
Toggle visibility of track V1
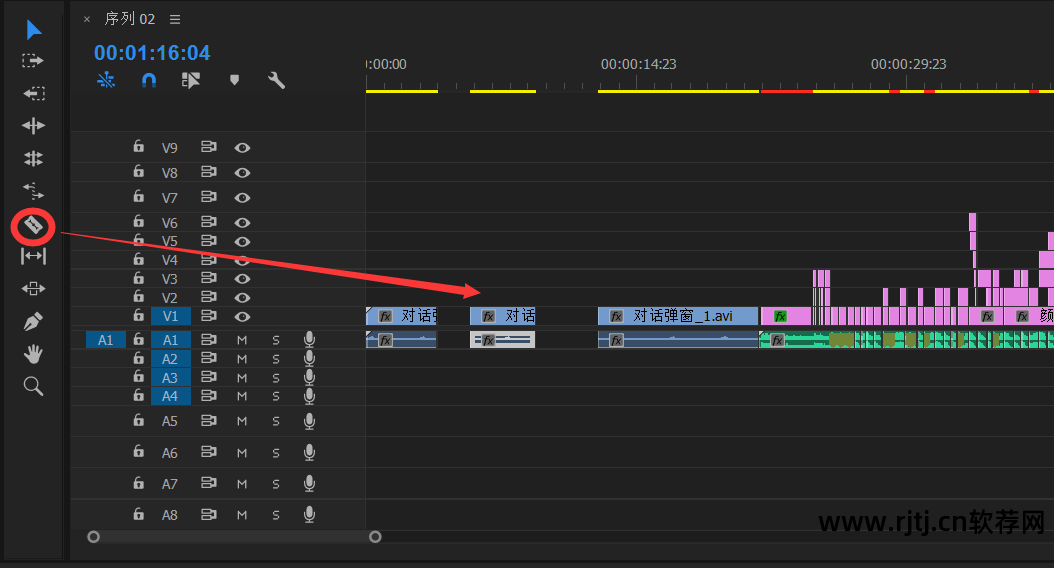coord(242,317)
